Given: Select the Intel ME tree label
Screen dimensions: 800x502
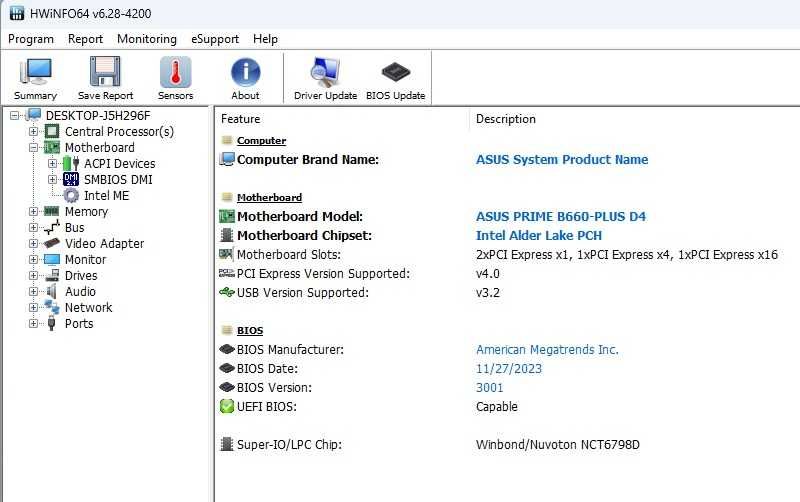Looking at the screenshot, I should pyautogui.click(x=106, y=195).
